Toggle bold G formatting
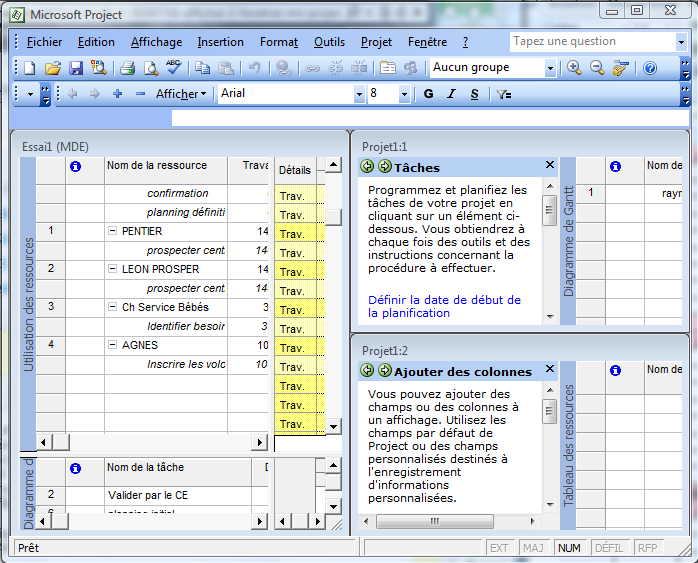Screen dimensions: 698x563 [x=428, y=93]
